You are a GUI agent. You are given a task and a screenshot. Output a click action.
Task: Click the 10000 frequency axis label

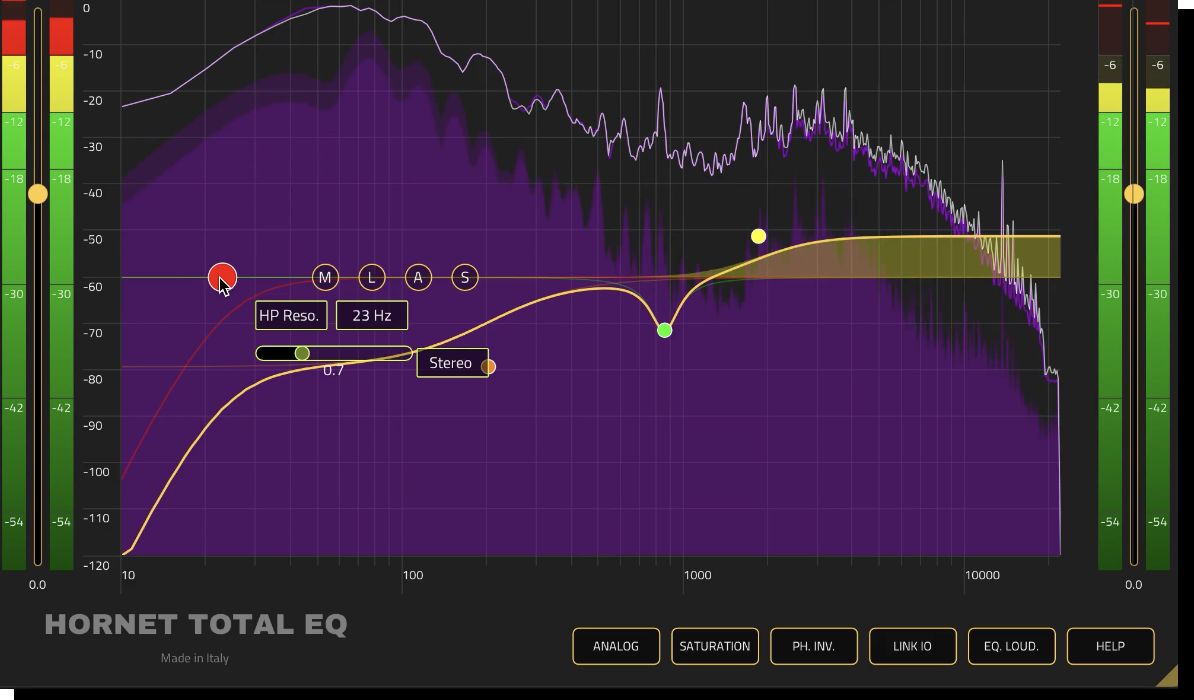982,575
